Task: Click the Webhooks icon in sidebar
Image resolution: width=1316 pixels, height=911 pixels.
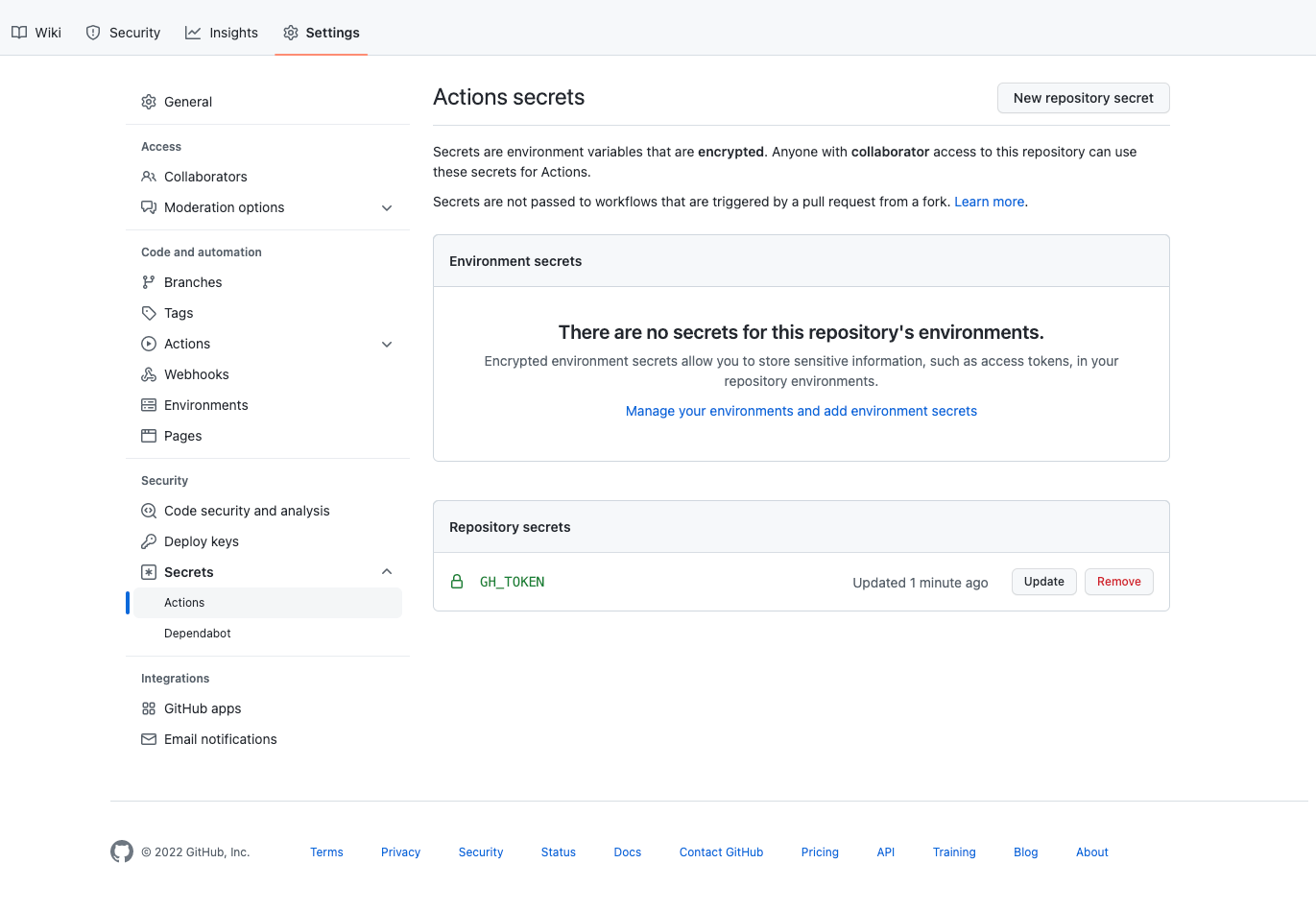Action: click(x=149, y=374)
